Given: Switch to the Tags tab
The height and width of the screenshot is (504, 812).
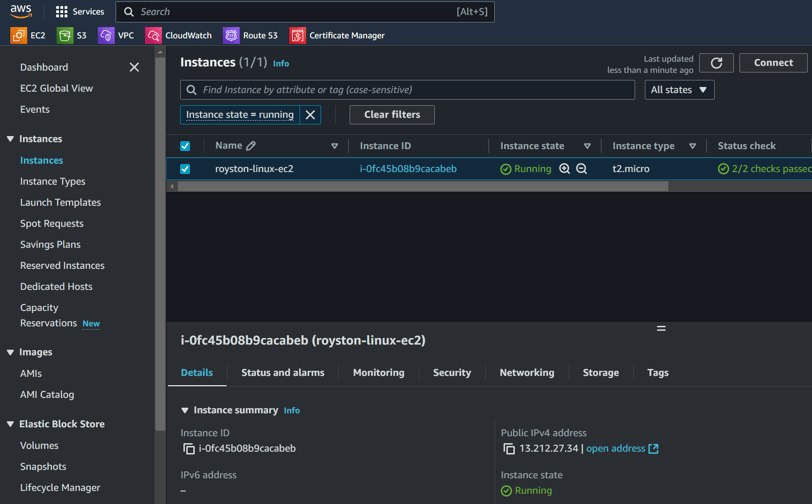Looking at the screenshot, I should 658,372.
